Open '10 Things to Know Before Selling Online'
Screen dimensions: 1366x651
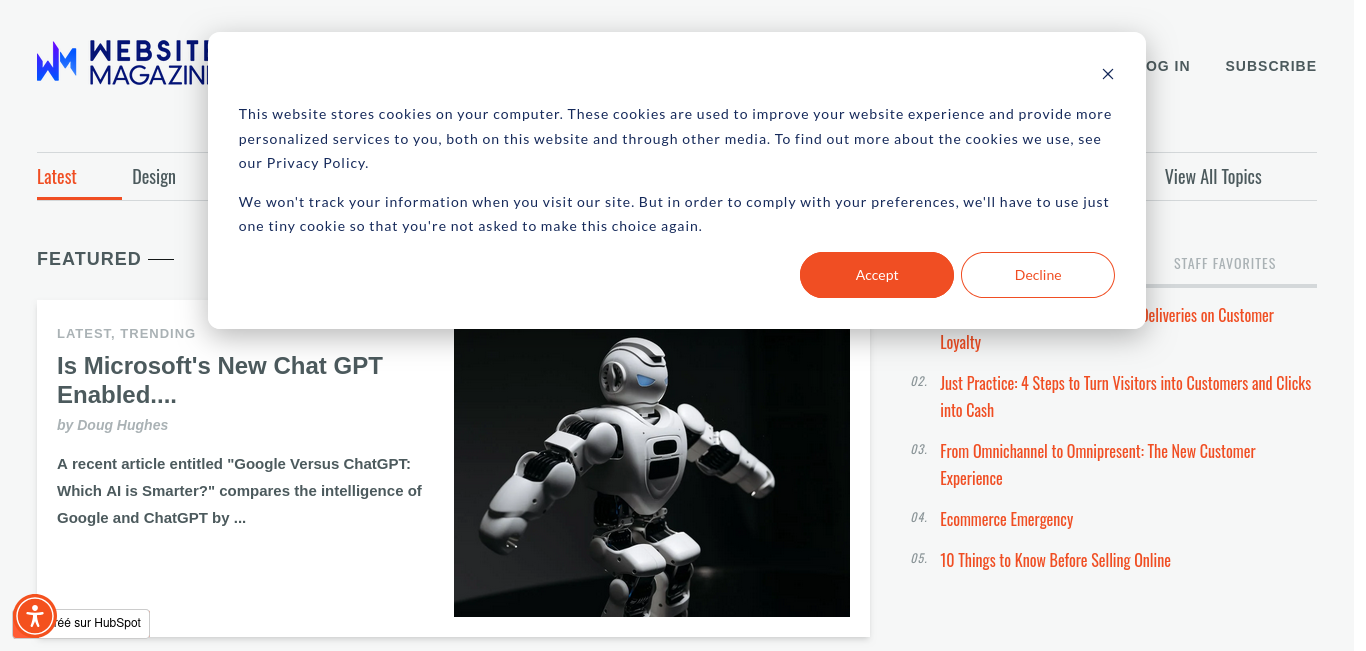1055,561
